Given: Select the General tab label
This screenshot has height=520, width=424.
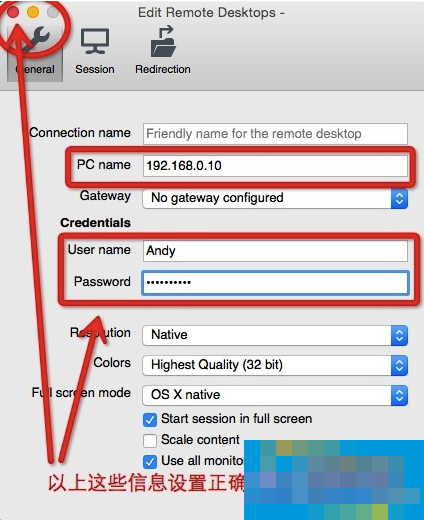Looking at the screenshot, I should [35, 69].
